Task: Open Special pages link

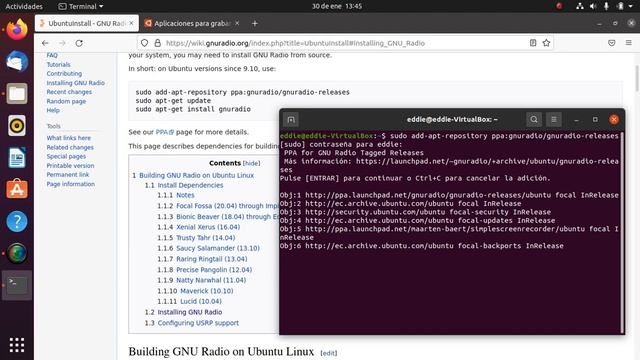Action: pyautogui.click(x=66, y=156)
